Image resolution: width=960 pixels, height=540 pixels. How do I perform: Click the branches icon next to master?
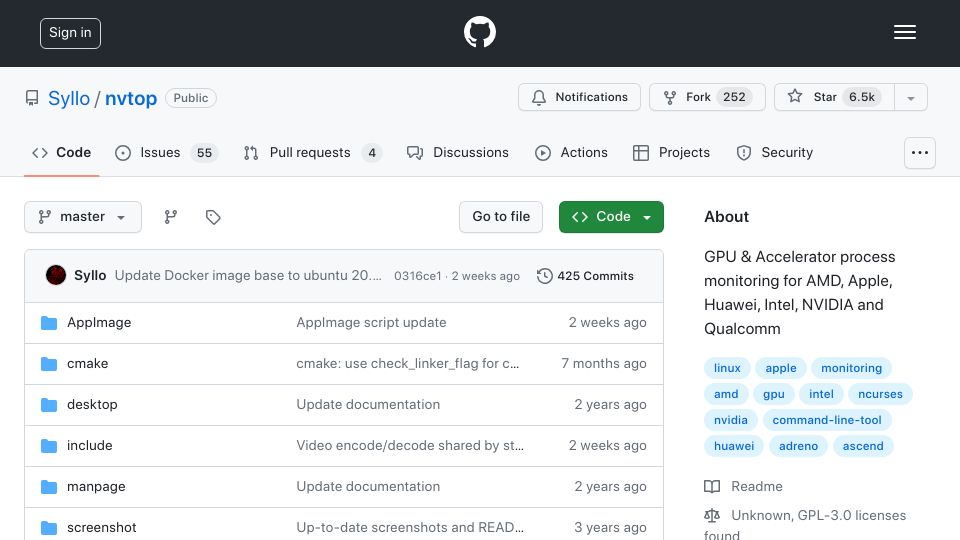(x=171, y=217)
